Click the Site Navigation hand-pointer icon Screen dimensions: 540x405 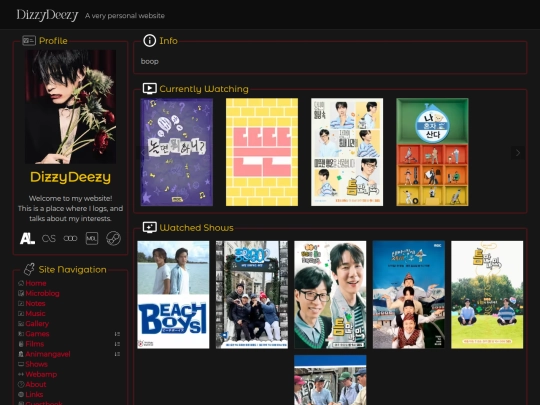click(x=29, y=269)
